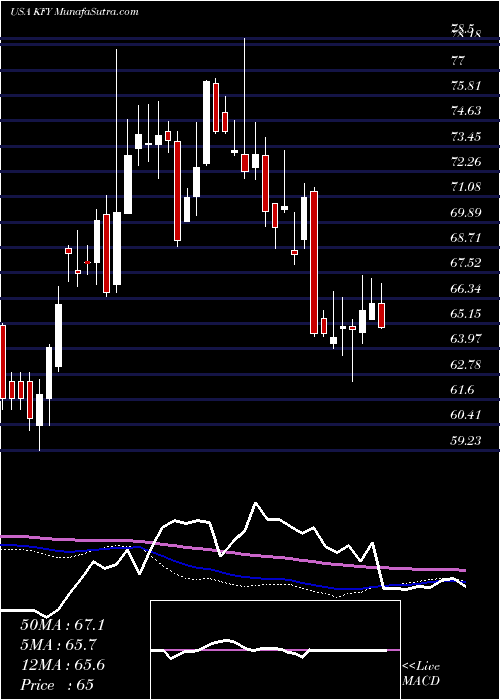
Task: Select the 65.15 price axis label
Action: pos(466,314)
